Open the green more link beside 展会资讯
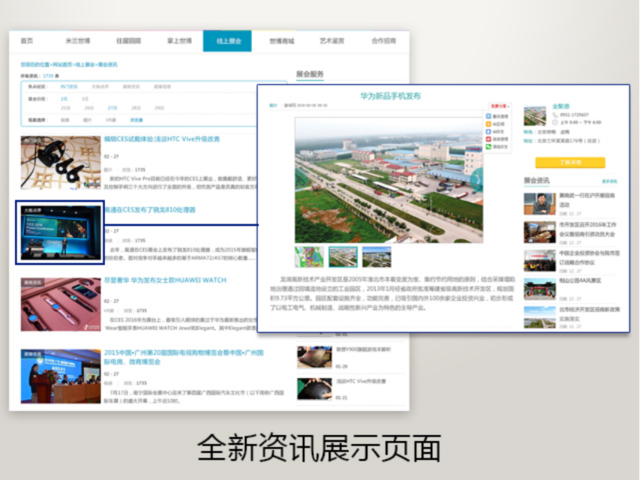This screenshot has height=480, width=640. tap(610, 181)
